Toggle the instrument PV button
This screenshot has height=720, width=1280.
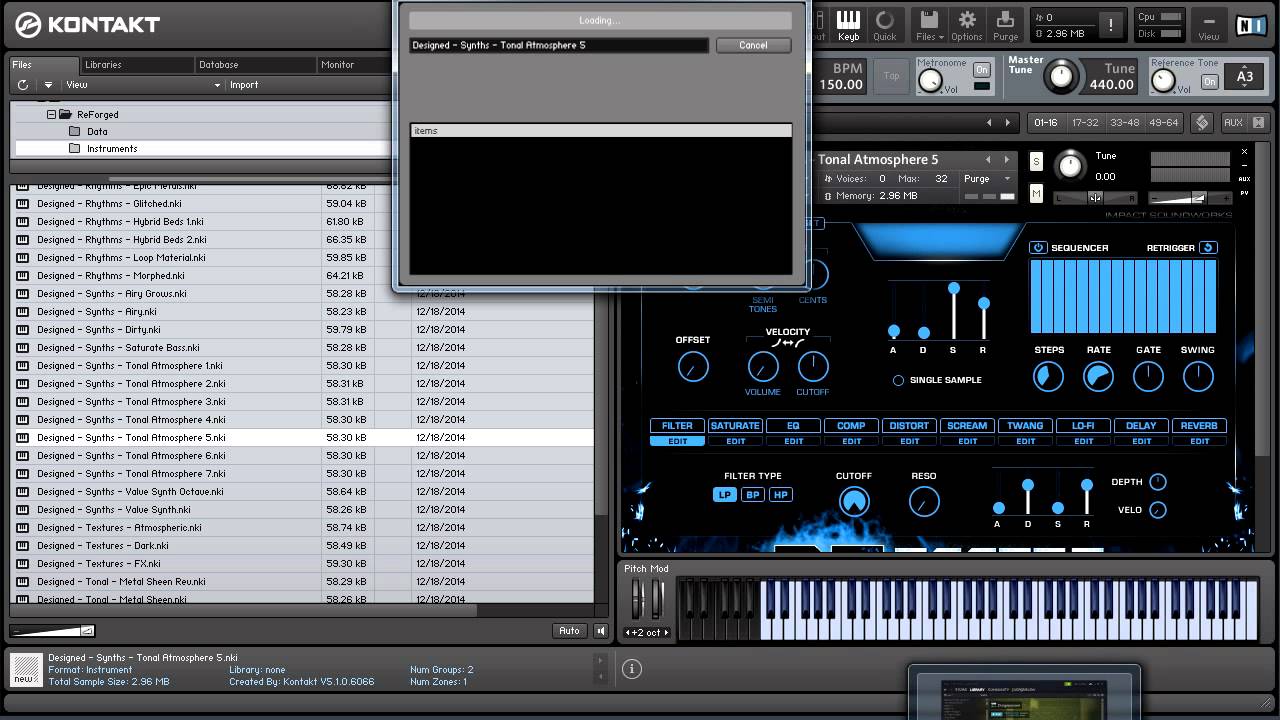pos(1244,193)
